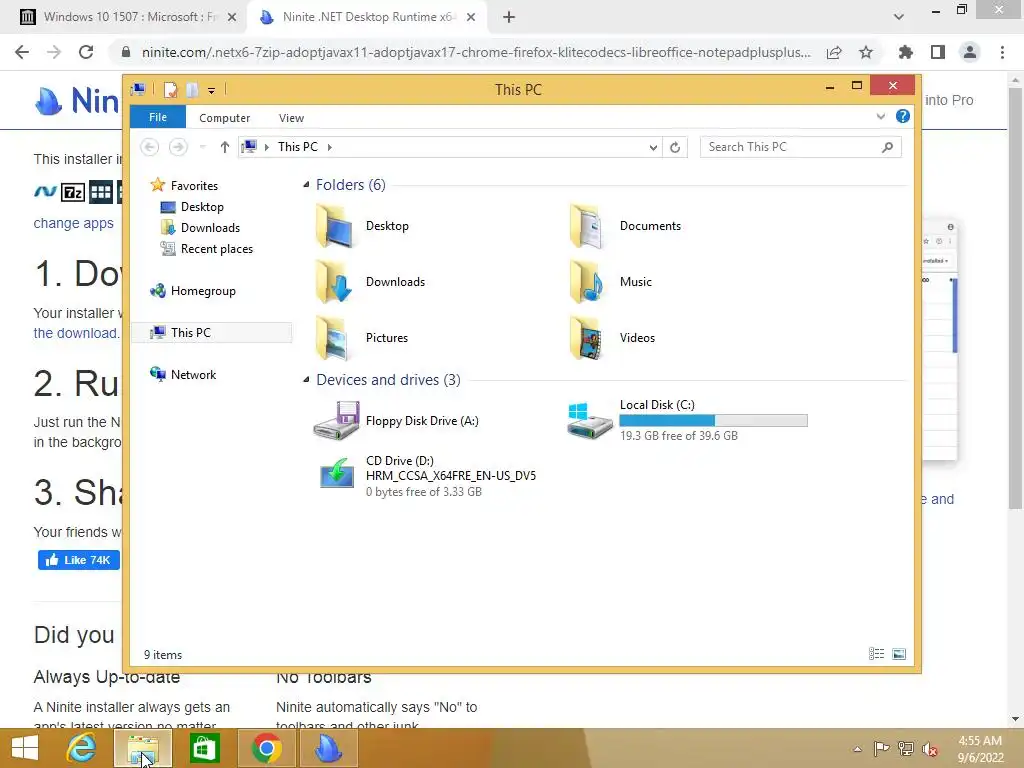This screenshot has height=768, width=1024.
Task: Select the Ninite .NET Desktop Runtime tab
Action: coord(367,17)
